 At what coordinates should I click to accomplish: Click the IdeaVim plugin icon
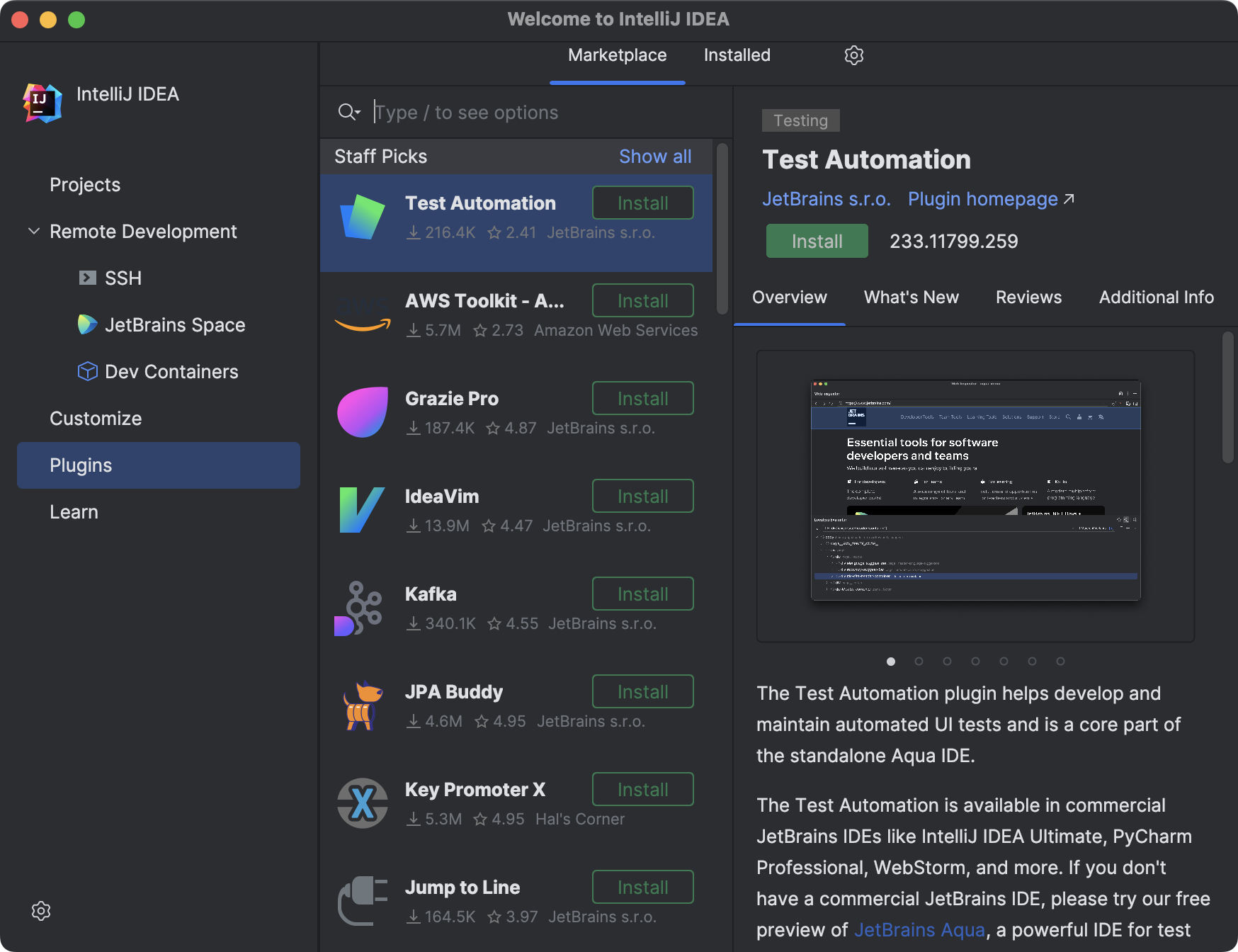tap(363, 510)
